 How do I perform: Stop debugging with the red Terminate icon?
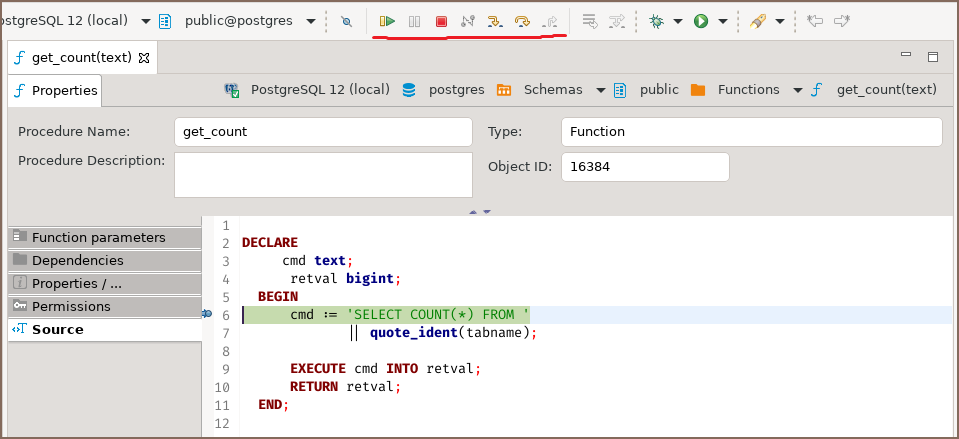pos(441,21)
